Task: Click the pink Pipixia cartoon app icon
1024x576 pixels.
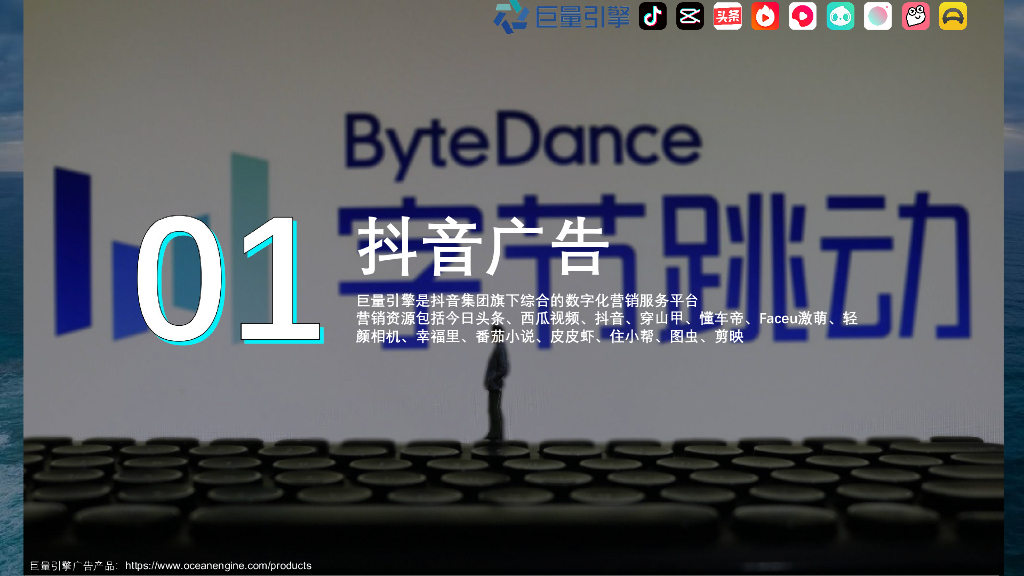Action: click(x=916, y=16)
